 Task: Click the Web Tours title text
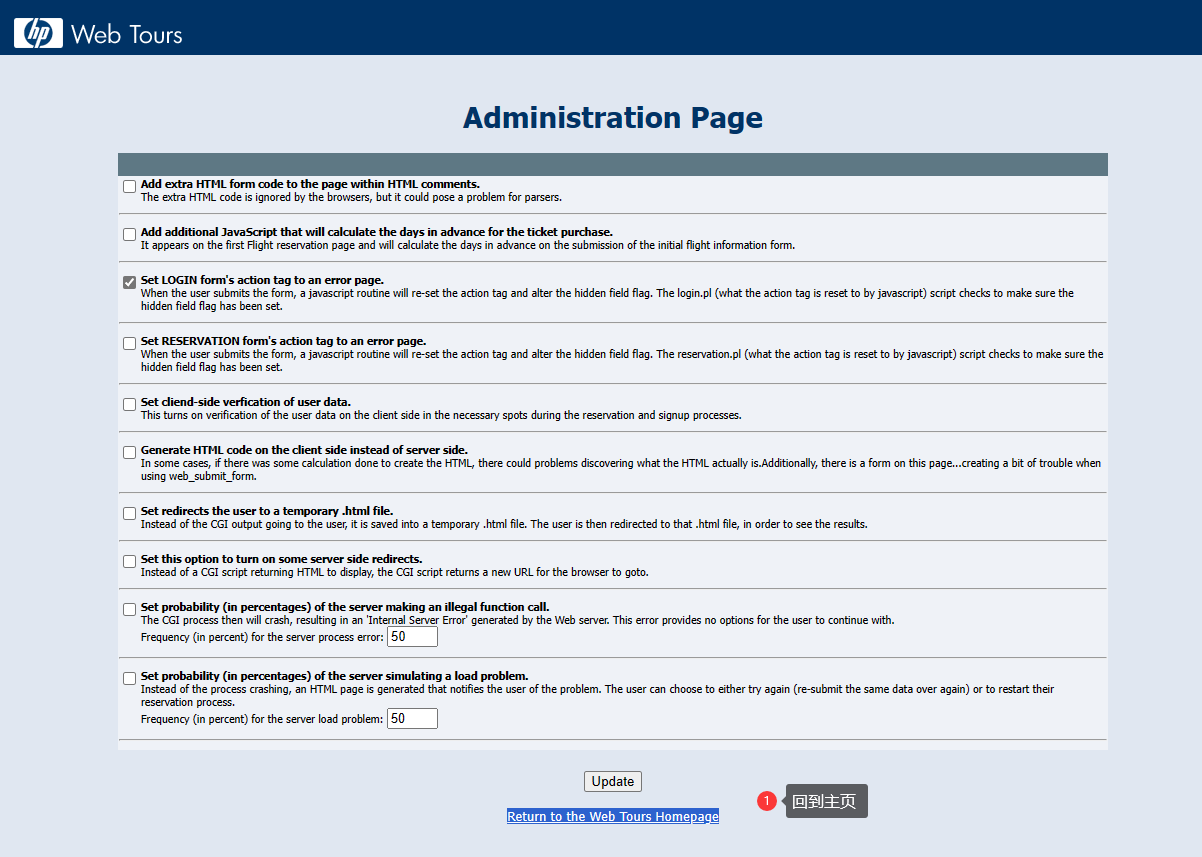pyautogui.click(x=127, y=35)
